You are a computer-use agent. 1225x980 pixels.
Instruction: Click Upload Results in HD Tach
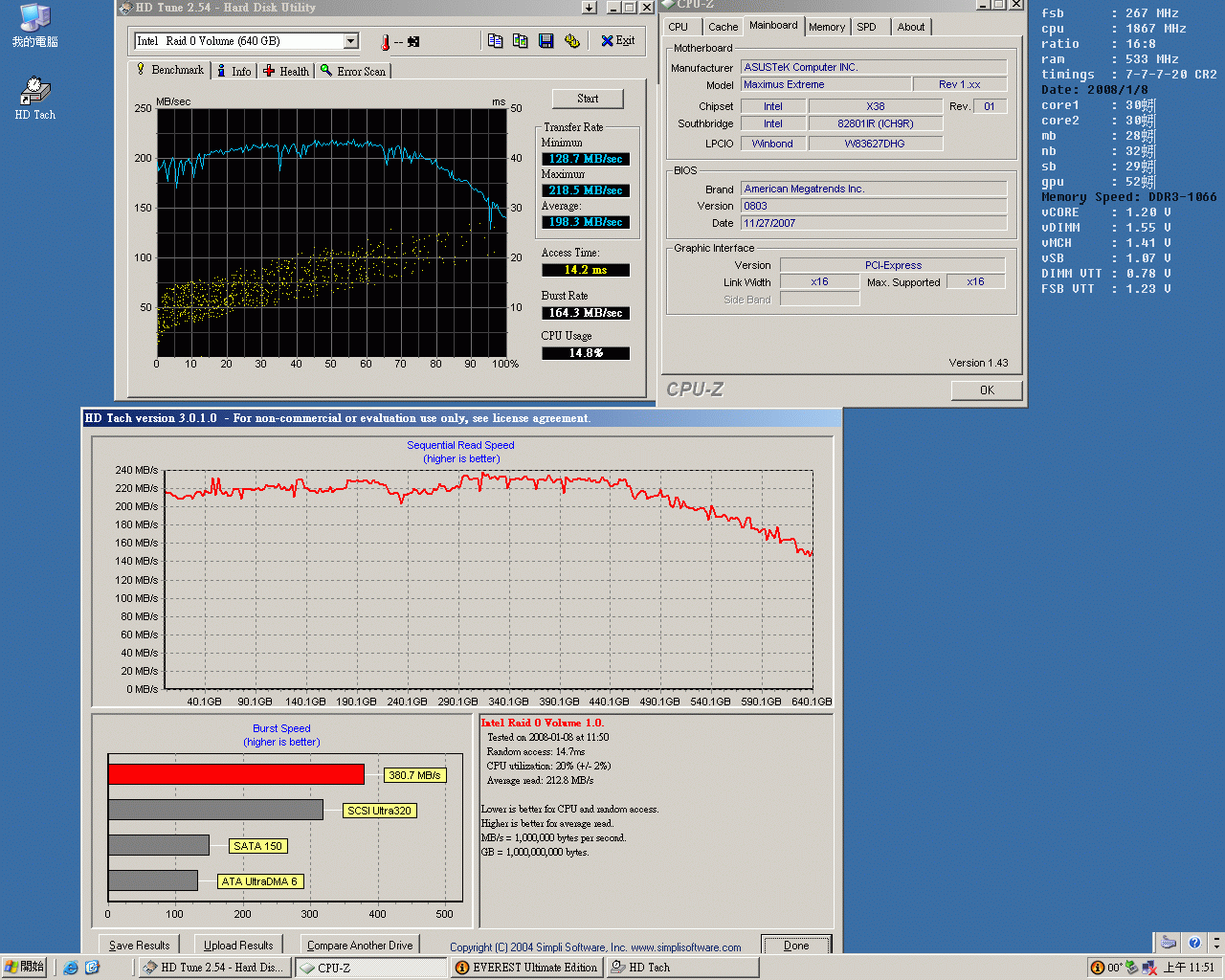coord(238,946)
